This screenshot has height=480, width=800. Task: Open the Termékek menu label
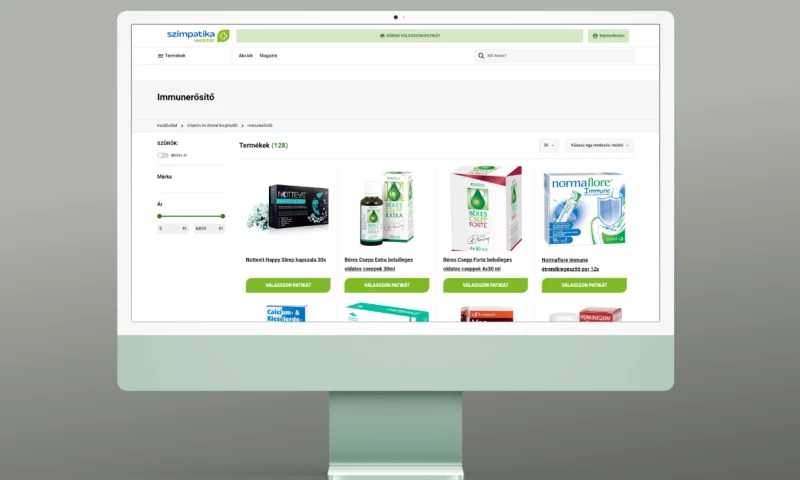point(175,56)
